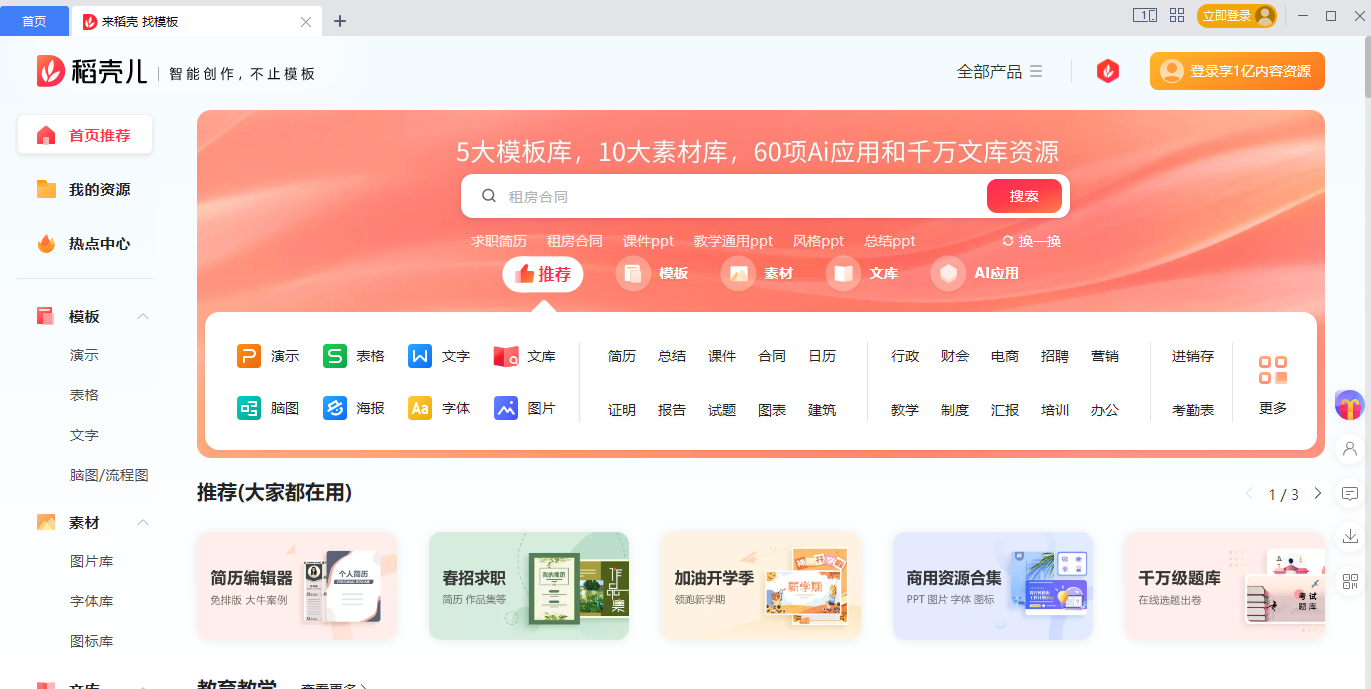1371x689 pixels.
Task: Select the 文库 category tab in the banner
Action: 862,273
